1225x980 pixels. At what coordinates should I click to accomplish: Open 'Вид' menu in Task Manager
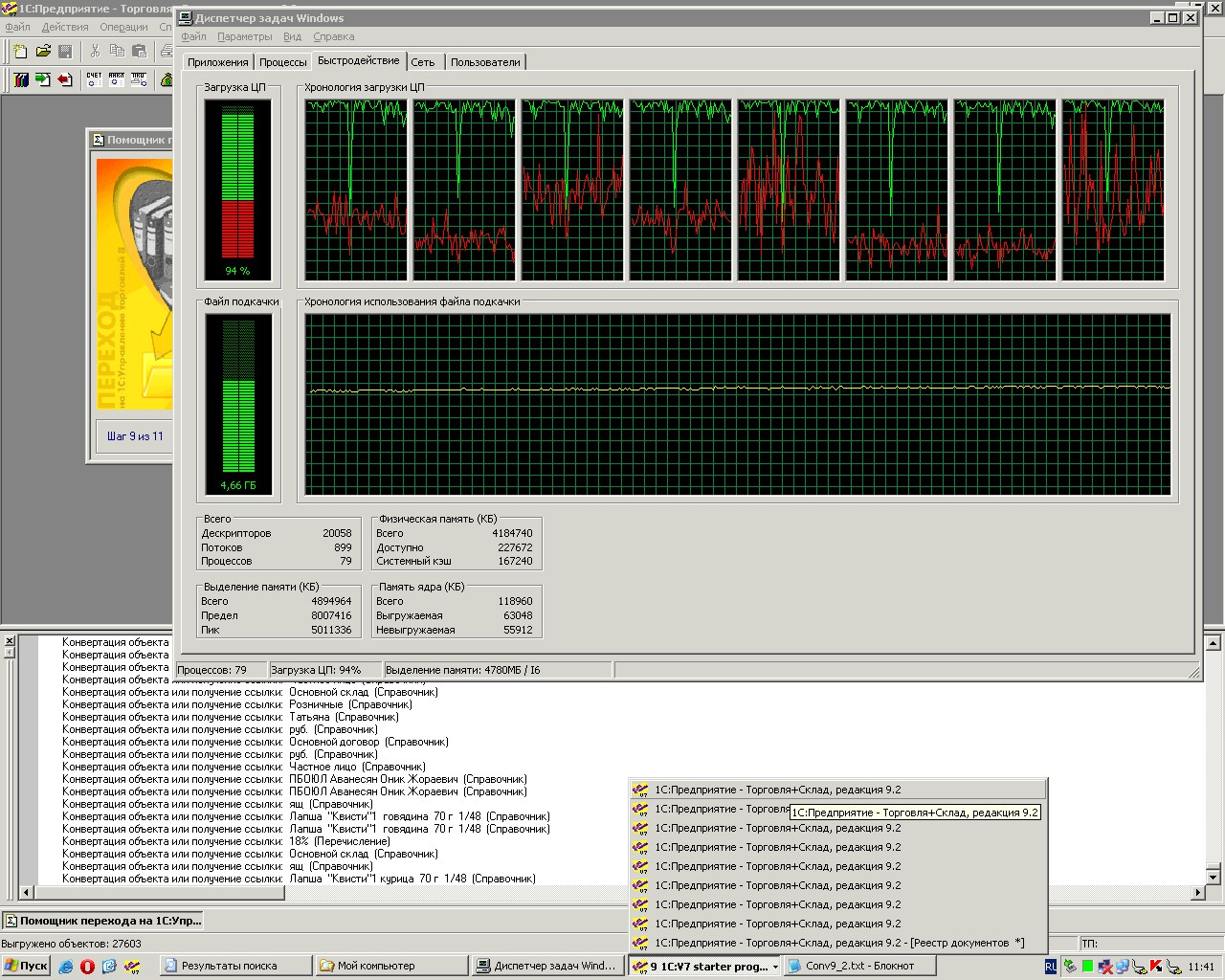point(292,36)
